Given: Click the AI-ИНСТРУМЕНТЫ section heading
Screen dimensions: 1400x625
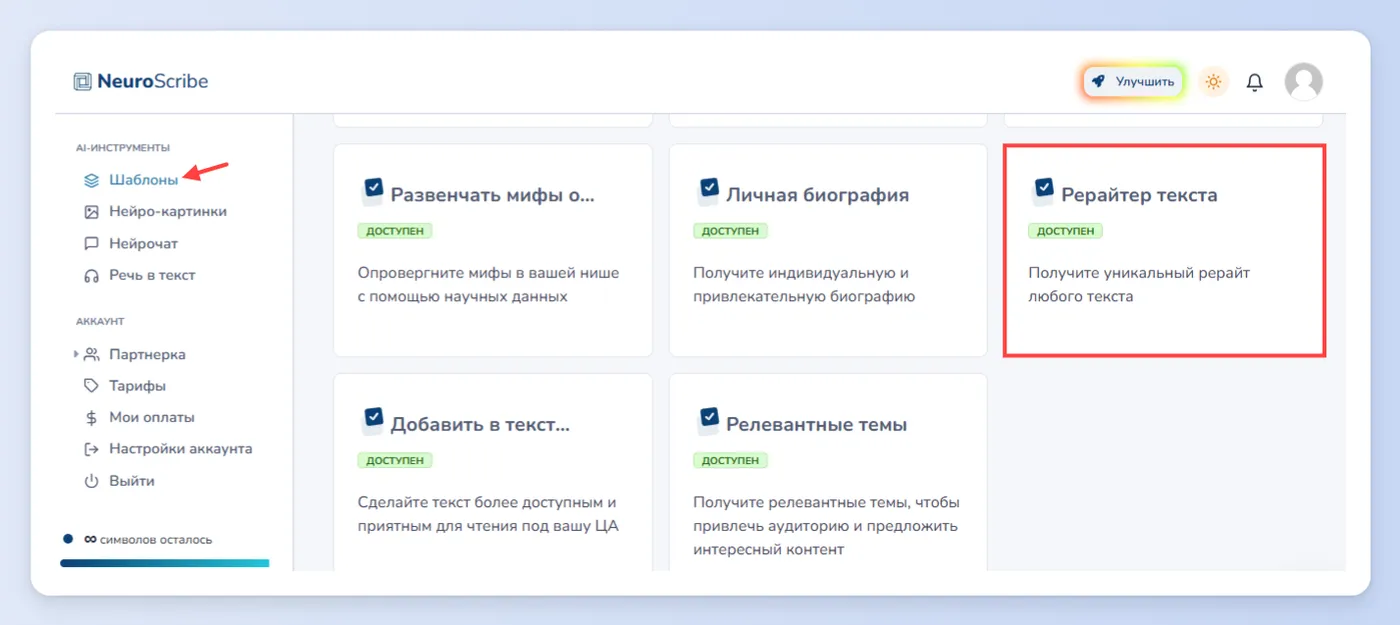Looking at the screenshot, I should tap(123, 148).
